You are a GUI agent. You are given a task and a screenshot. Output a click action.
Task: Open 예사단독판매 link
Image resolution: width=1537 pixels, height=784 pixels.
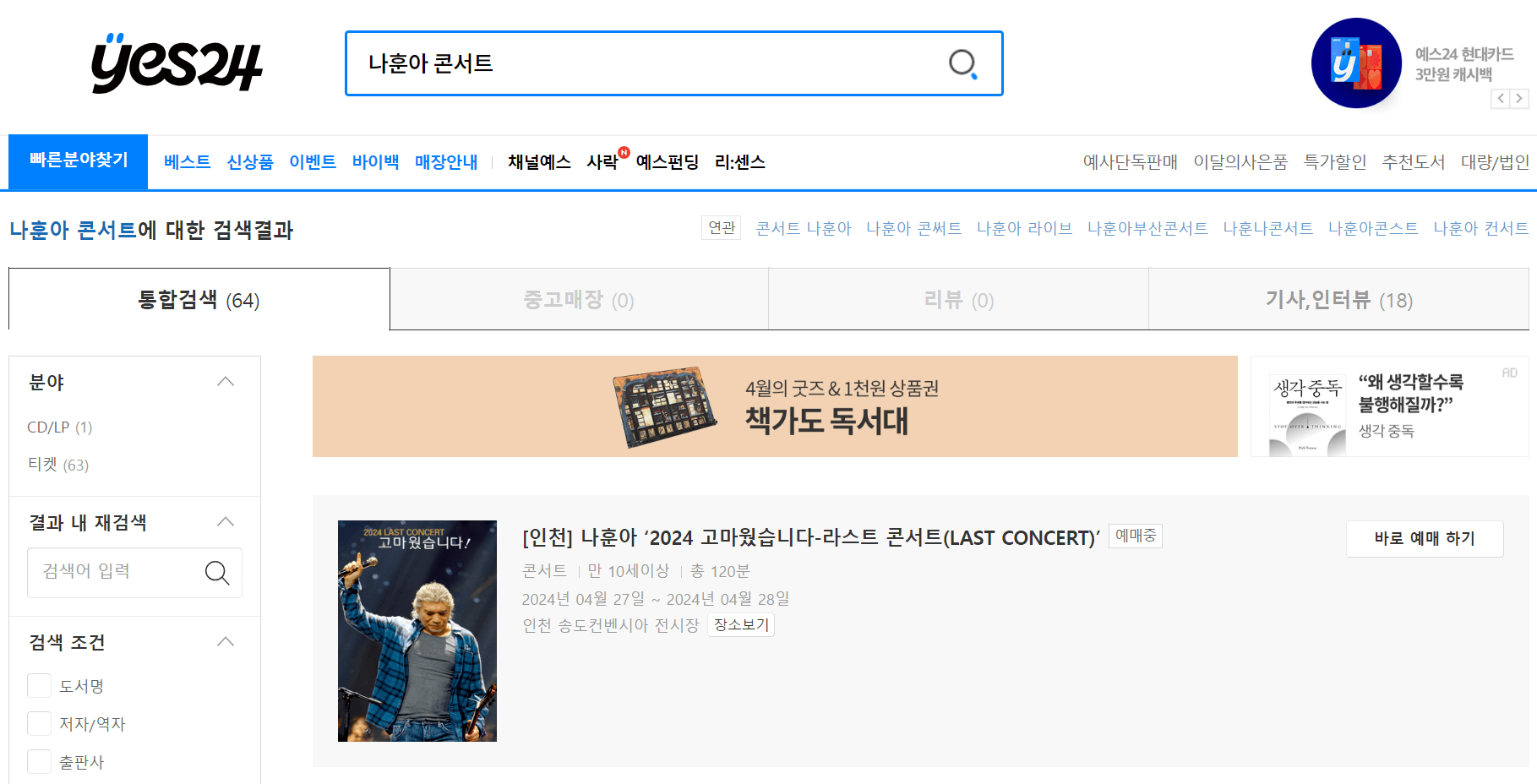[1131, 161]
